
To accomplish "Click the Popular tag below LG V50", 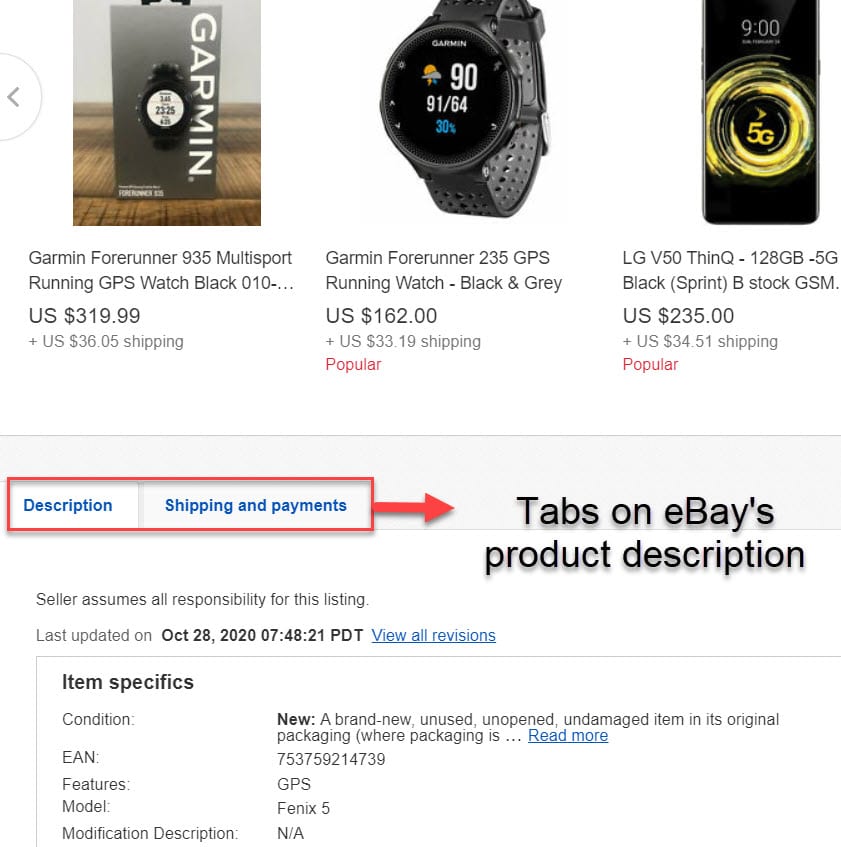I will (x=650, y=364).
